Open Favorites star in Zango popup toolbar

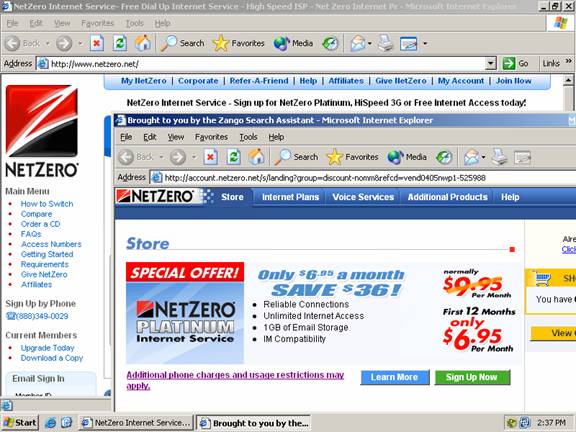tap(353, 157)
